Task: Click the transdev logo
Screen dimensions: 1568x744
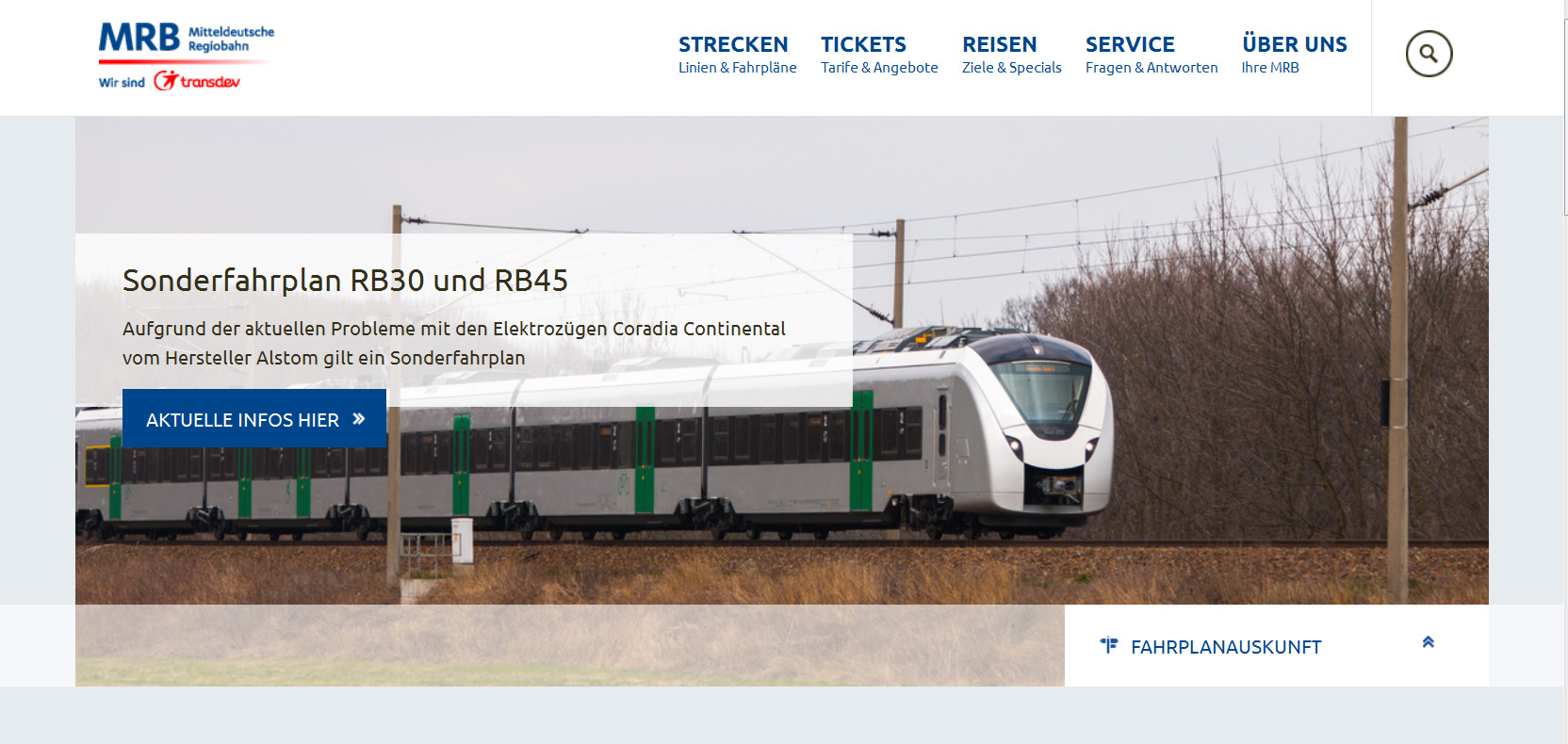Action: pos(197,81)
